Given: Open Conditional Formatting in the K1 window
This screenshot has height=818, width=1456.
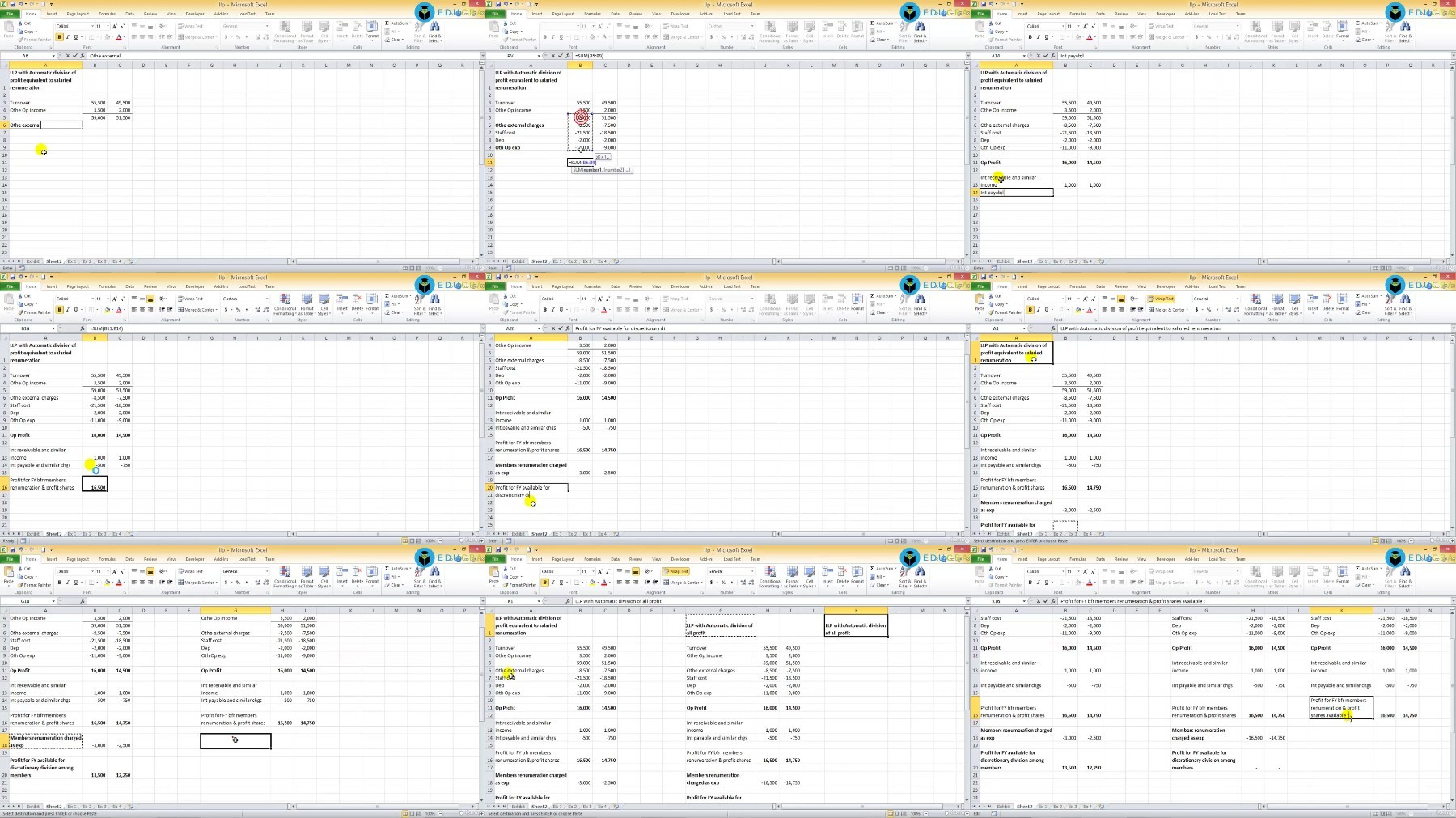Looking at the screenshot, I should pos(770,578).
